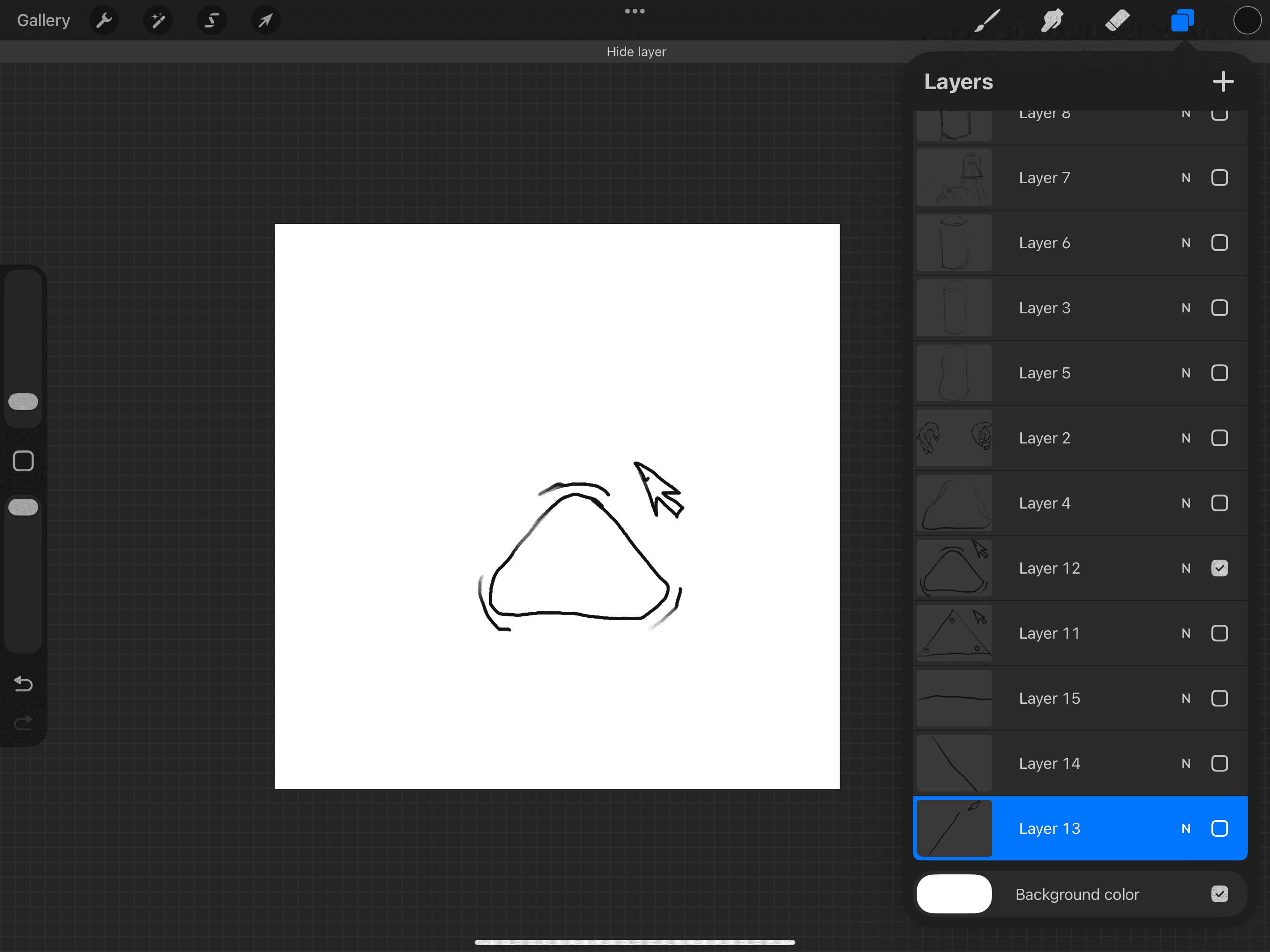Open the Actions wrench menu
1270x952 pixels.
click(x=104, y=20)
